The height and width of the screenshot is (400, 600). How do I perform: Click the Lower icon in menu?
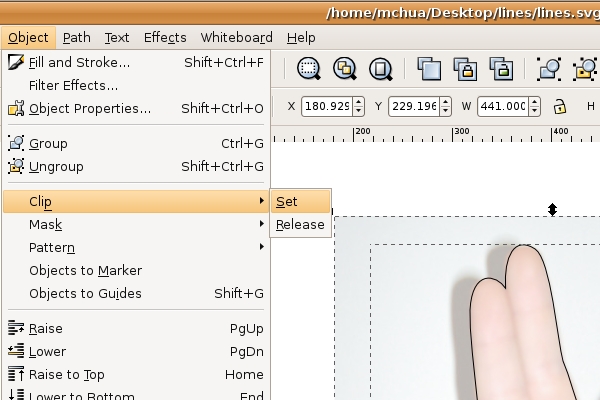click(16, 351)
